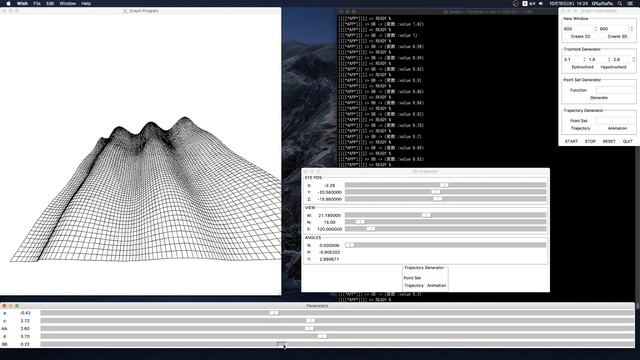The height and width of the screenshot is (360, 640).
Task: Click the stepper arrows of New Window width field
Action: 596,29
